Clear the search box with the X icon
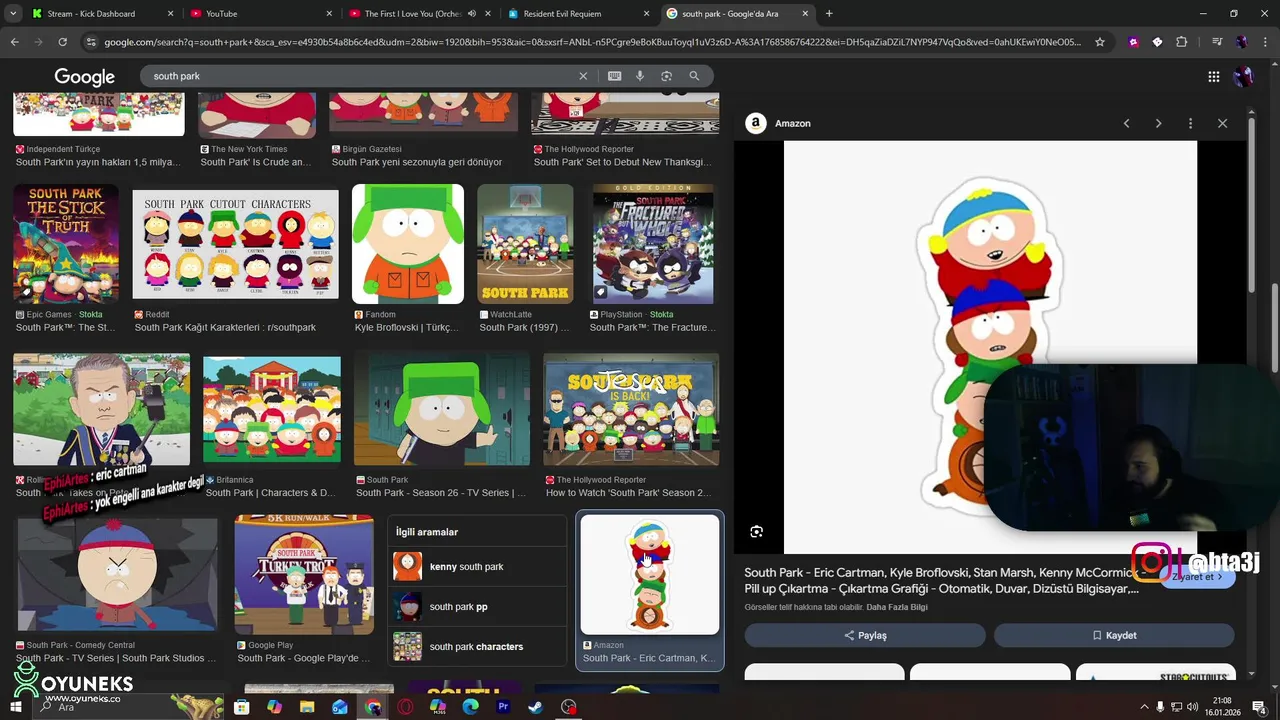The width and height of the screenshot is (1280, 720). [583, 76]
